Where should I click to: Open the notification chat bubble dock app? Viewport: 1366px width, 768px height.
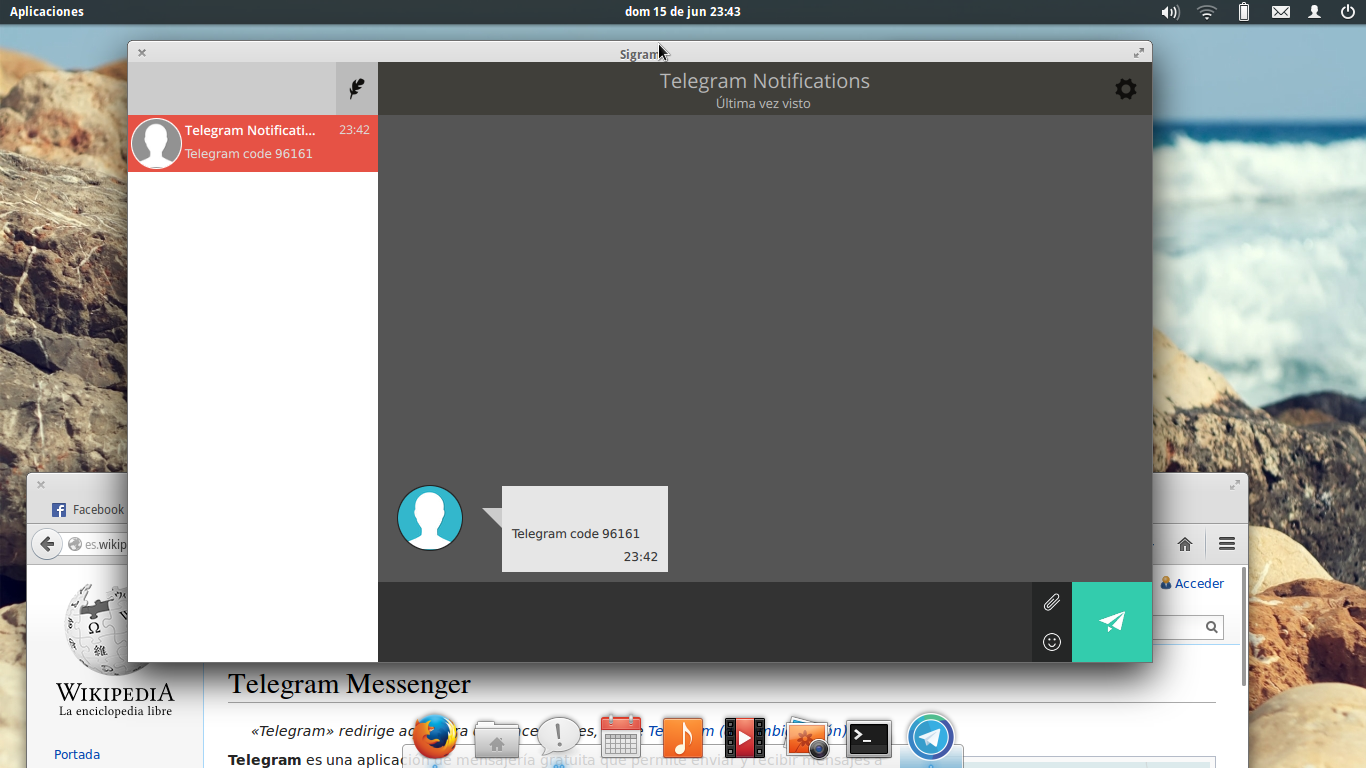tap(559, 738)
